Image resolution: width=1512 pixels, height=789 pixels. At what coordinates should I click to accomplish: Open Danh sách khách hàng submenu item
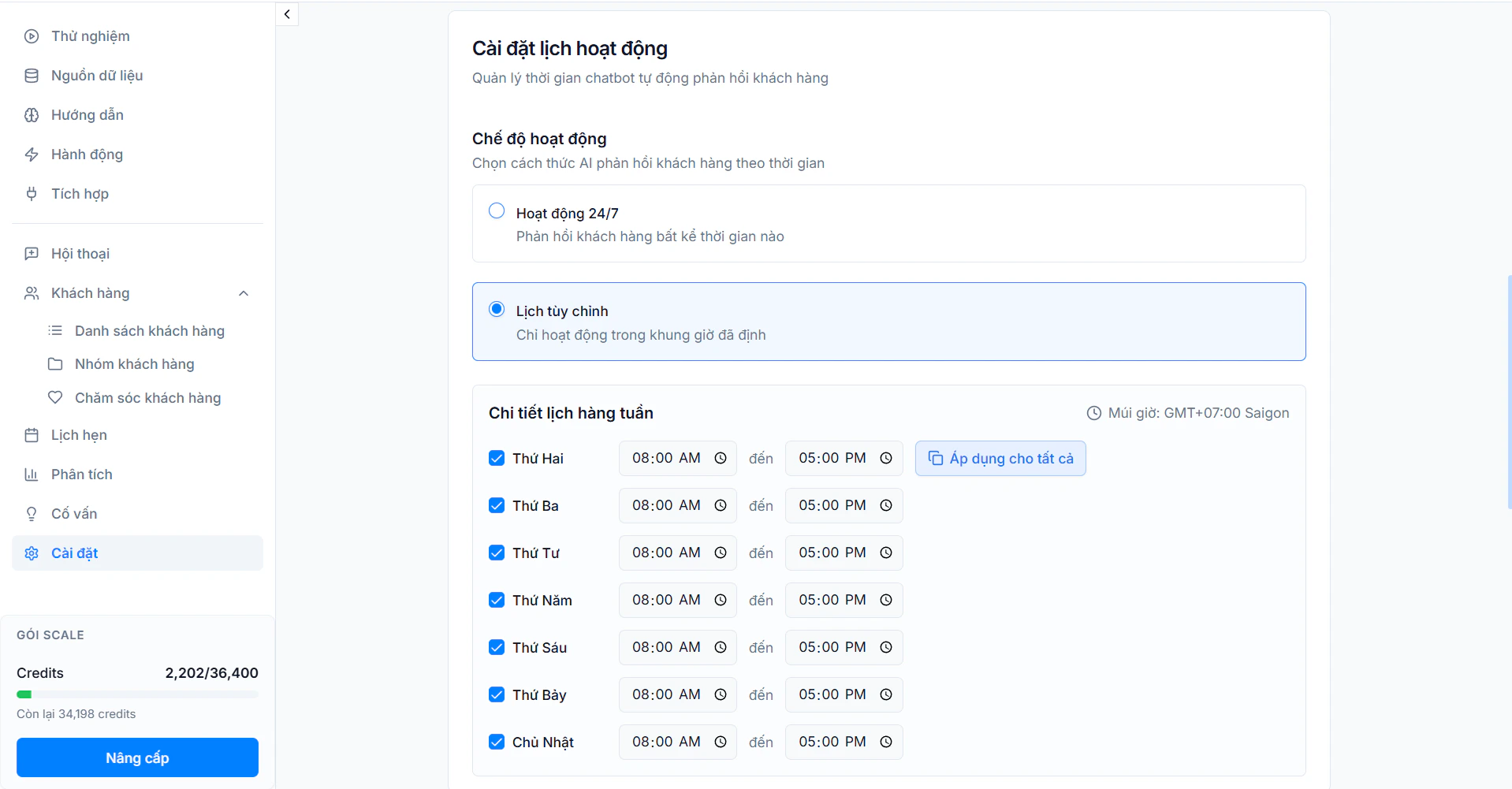click(149, 331)
